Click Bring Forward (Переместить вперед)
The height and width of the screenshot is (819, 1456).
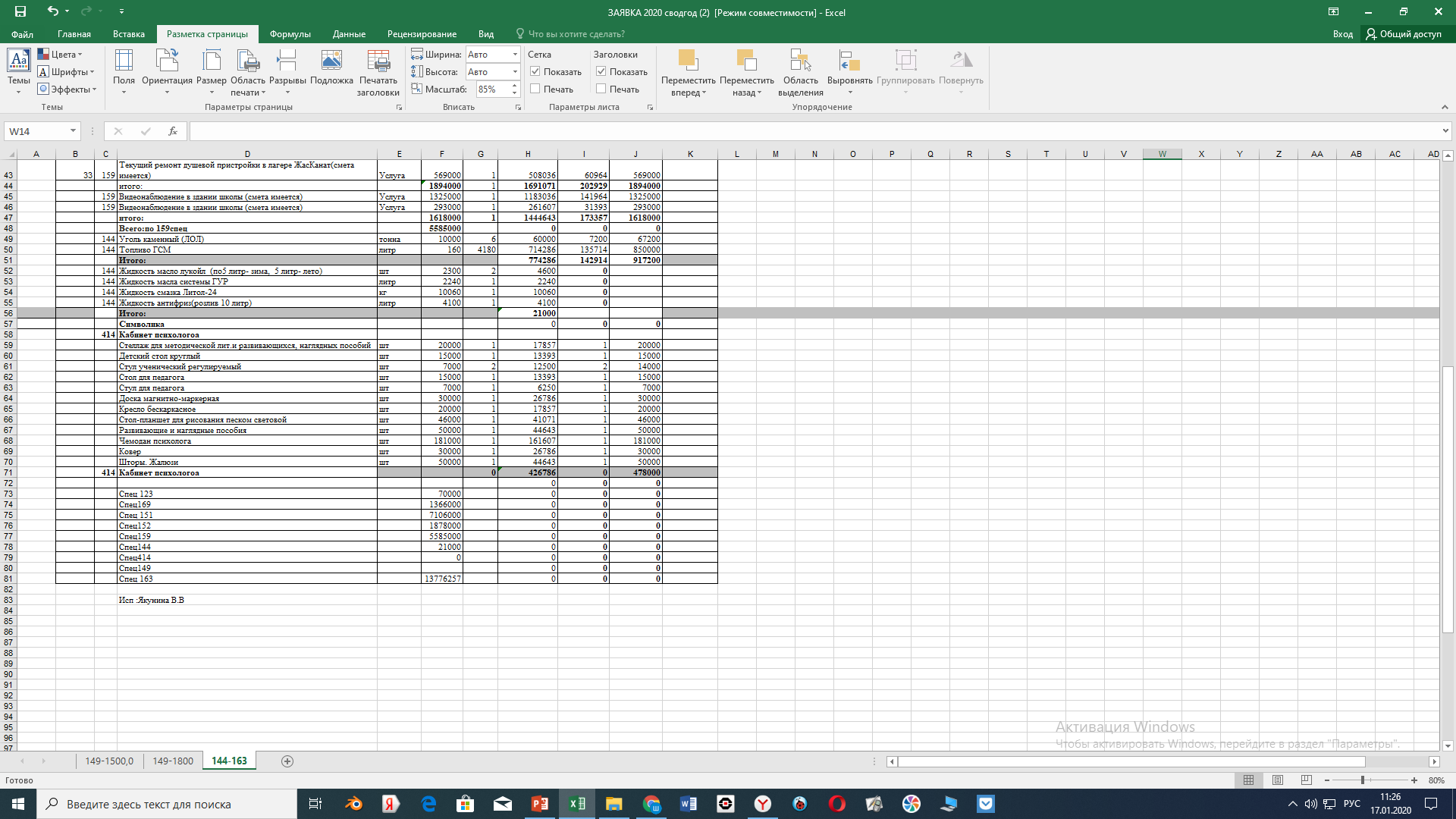coord(688,72)
